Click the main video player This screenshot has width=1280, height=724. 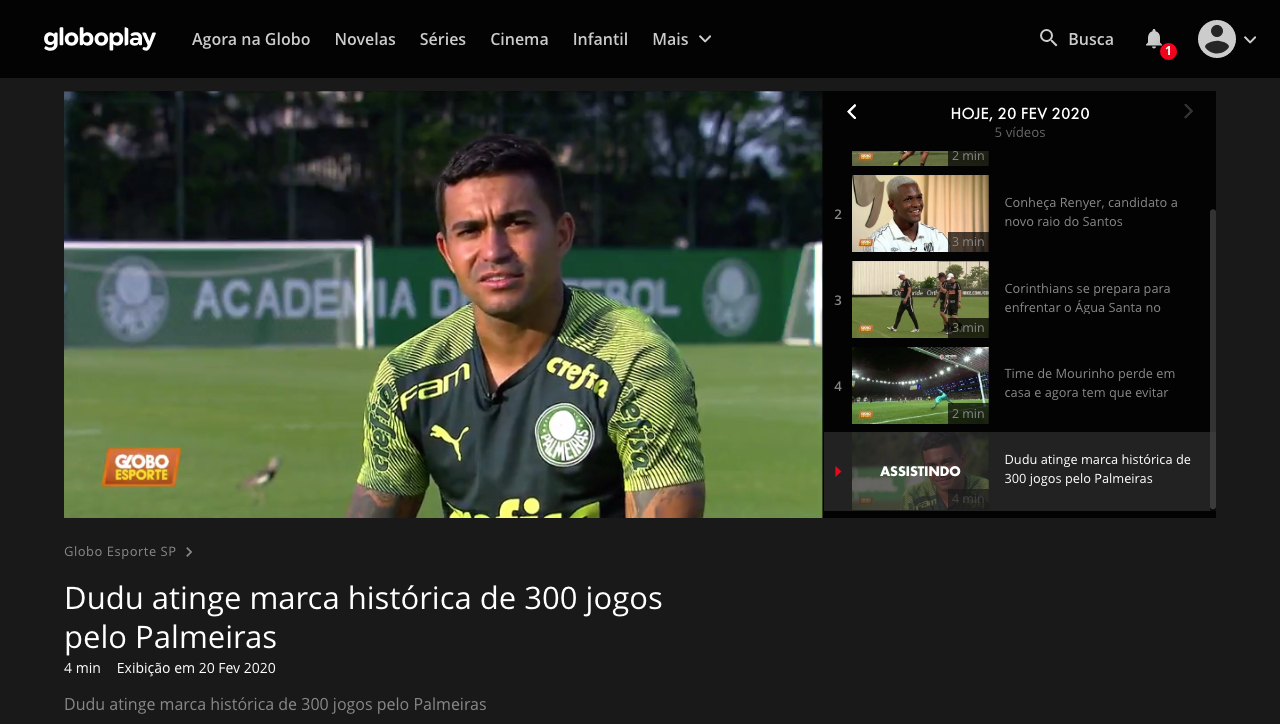[x=443, y=305]
